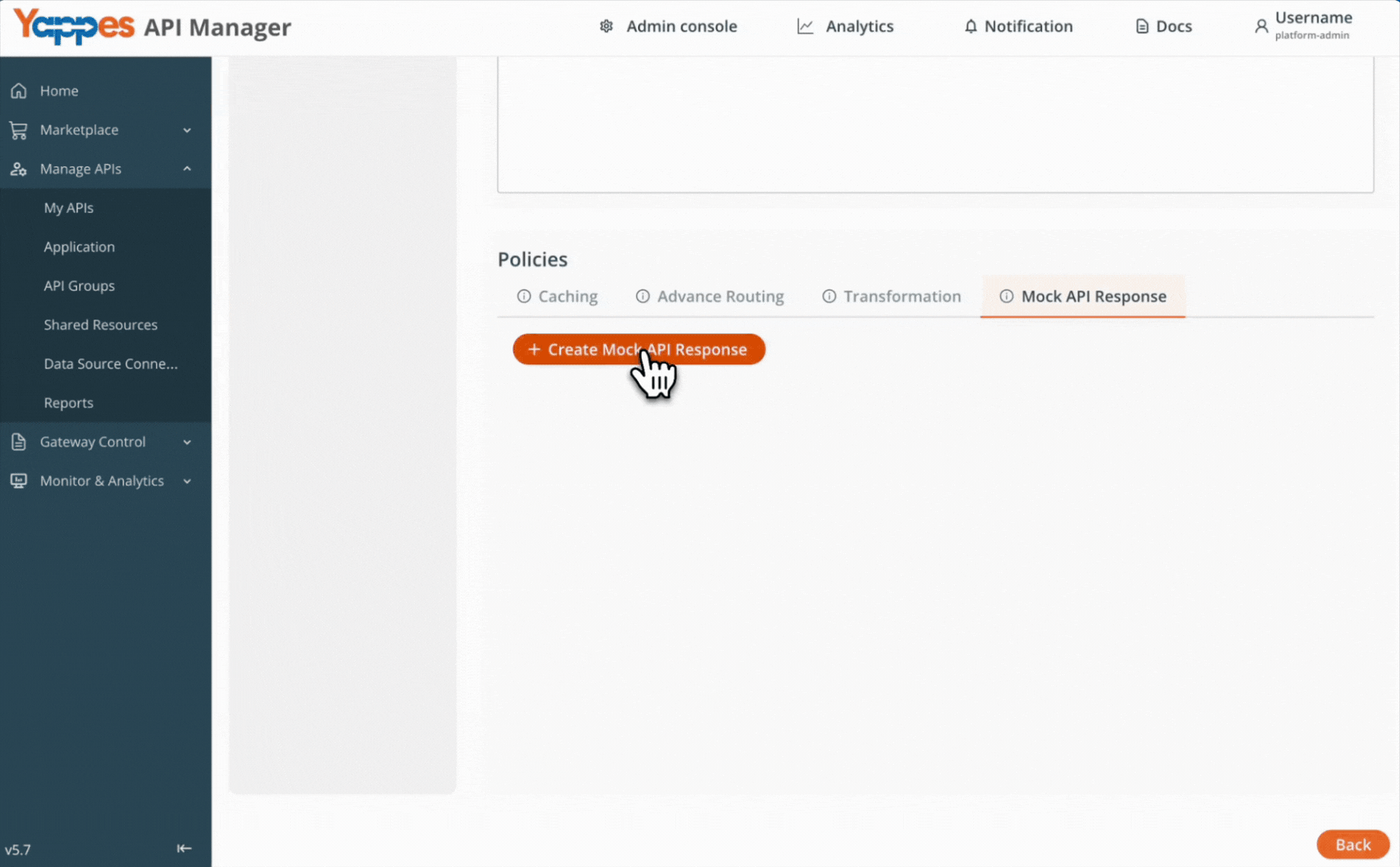Click inside the large empty text box

(x=935, y=123)
